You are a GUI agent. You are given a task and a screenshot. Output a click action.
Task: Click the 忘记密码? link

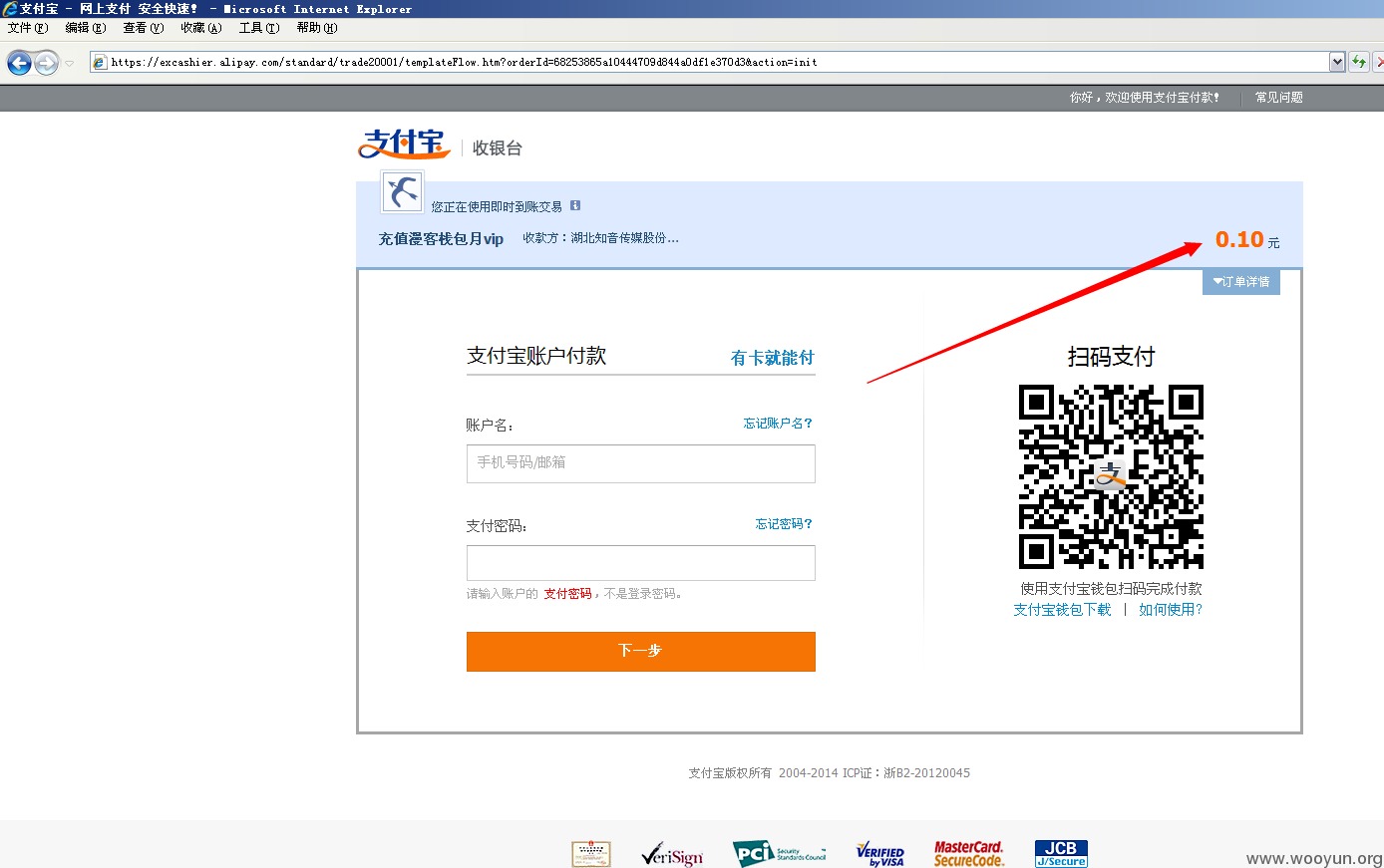pyautogui.click(x=784, y=524)
